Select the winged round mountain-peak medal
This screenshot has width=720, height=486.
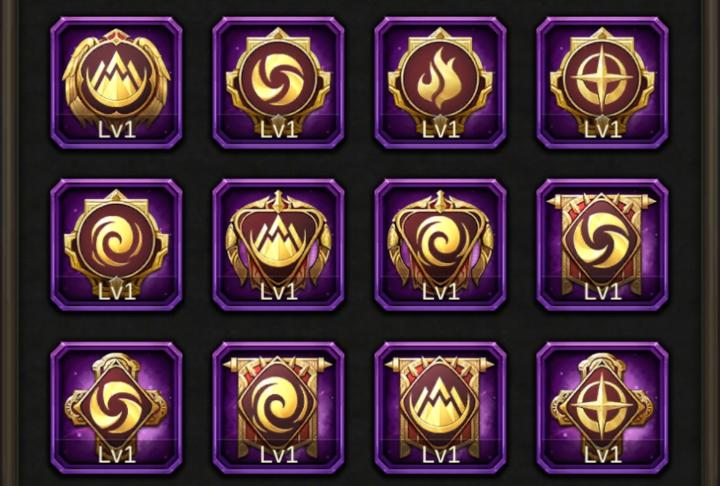[x=116, y=83]
